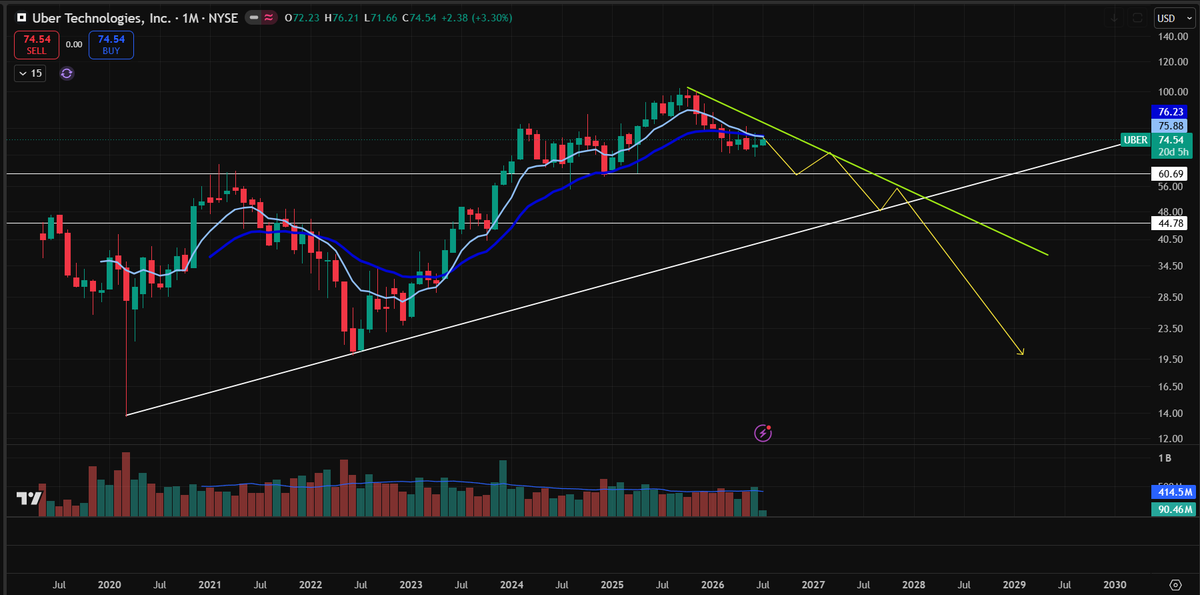Viewport: 1200px width, 595px height.
Task: Click the green UBER symbol price label
Action: pyautogui.click(x=1135, y=140)
